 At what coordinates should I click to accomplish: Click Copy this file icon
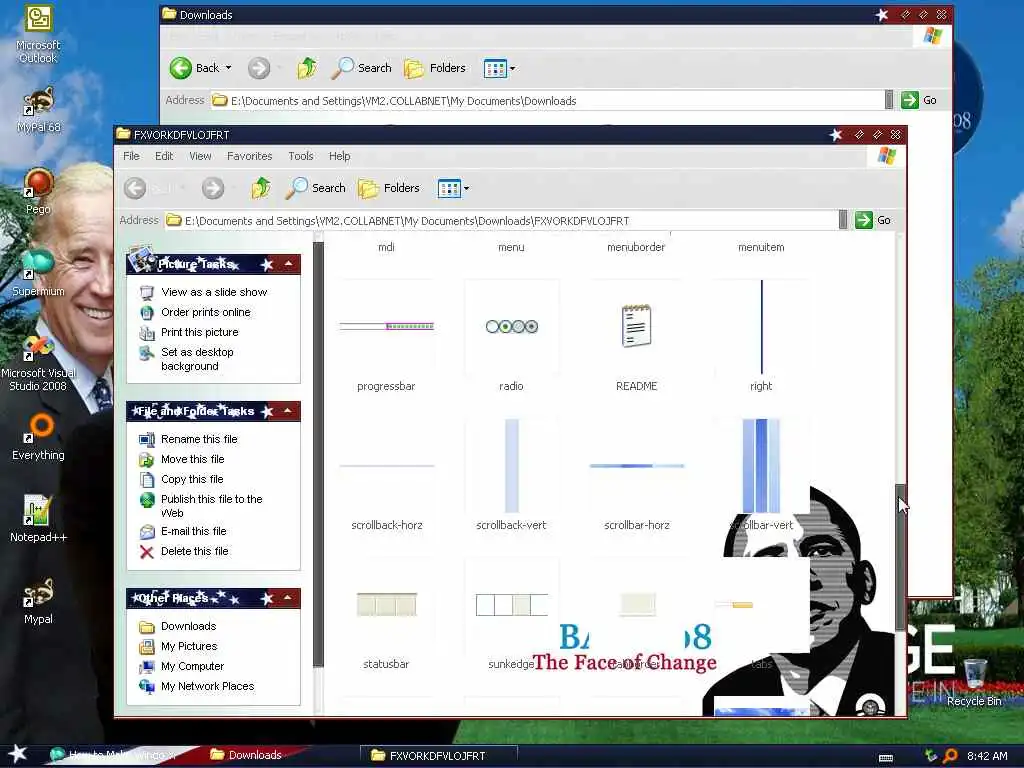tap(147, 479)
